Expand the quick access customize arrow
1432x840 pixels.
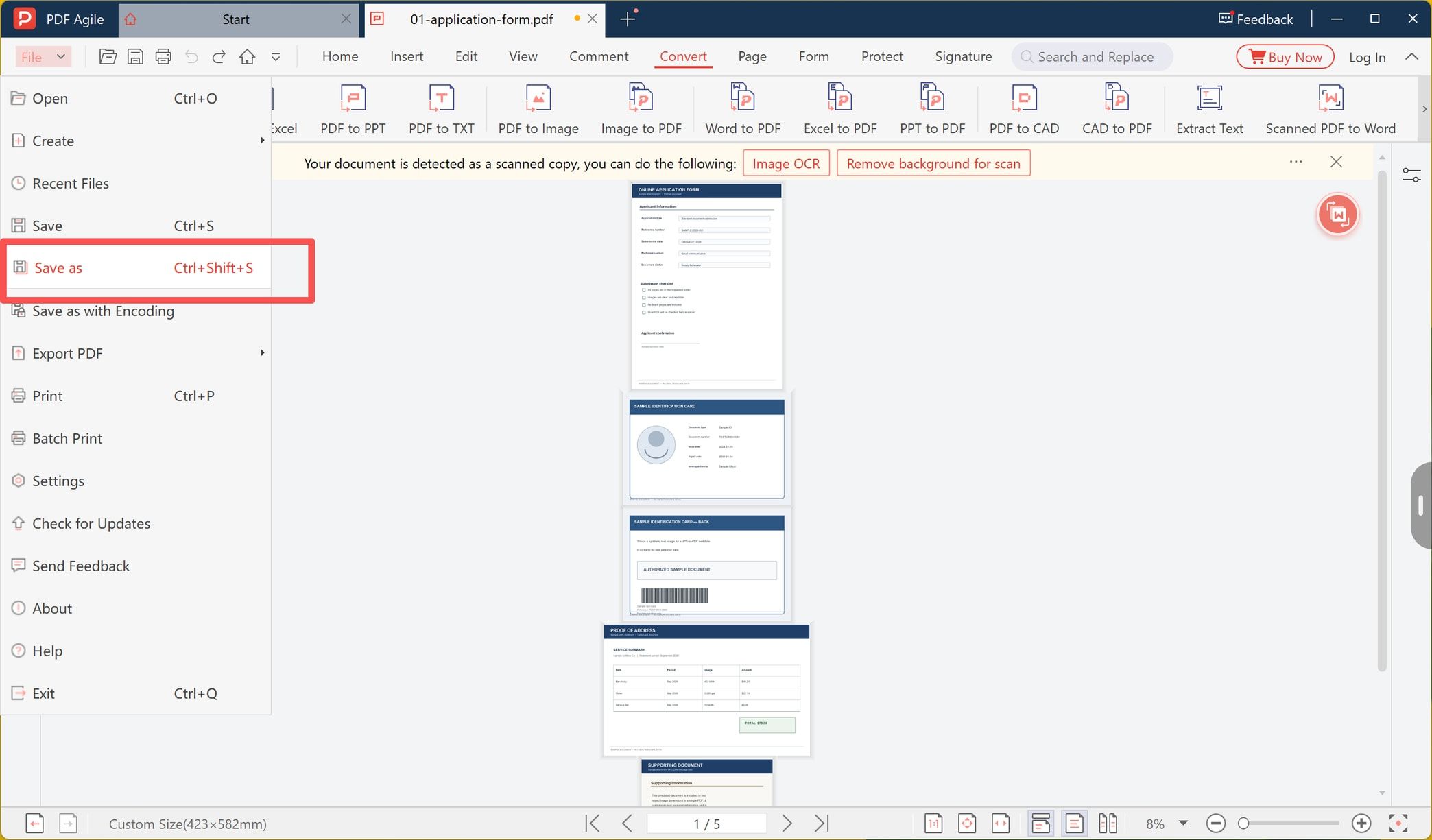point(276,58)
